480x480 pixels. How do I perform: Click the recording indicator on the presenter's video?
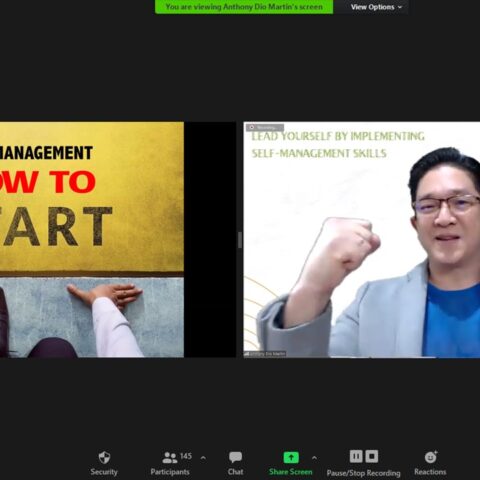coord(265,127)
